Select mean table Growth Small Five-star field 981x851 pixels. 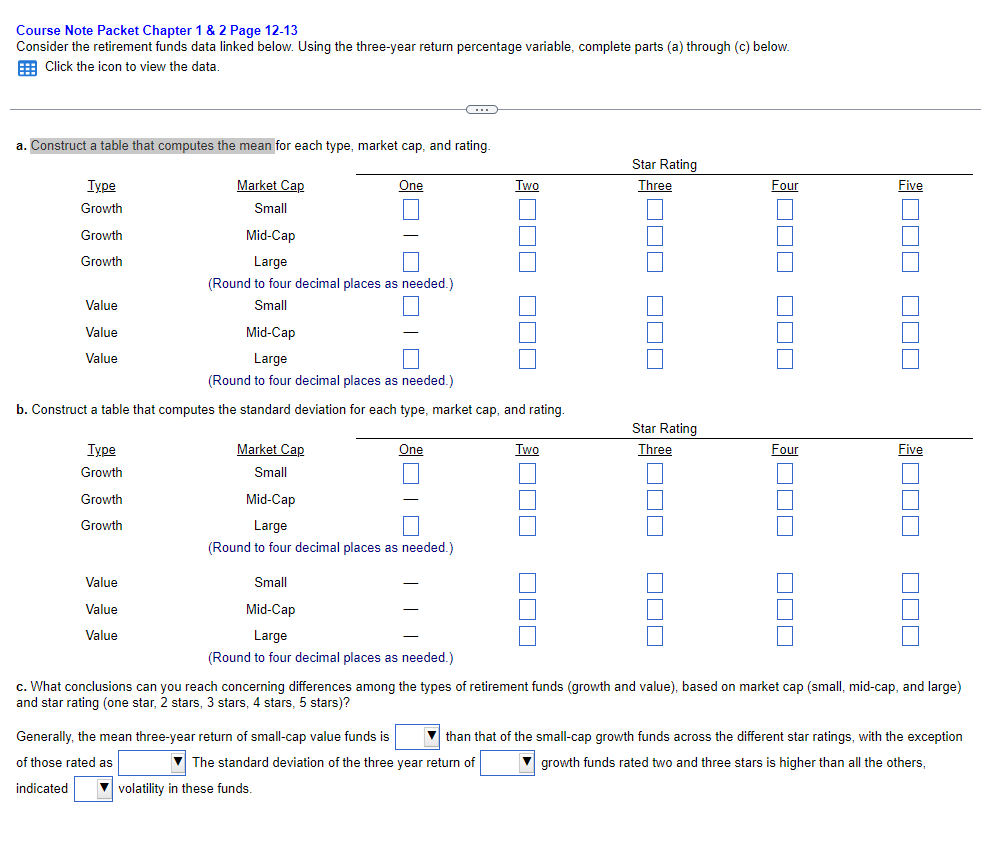point(910,209)
